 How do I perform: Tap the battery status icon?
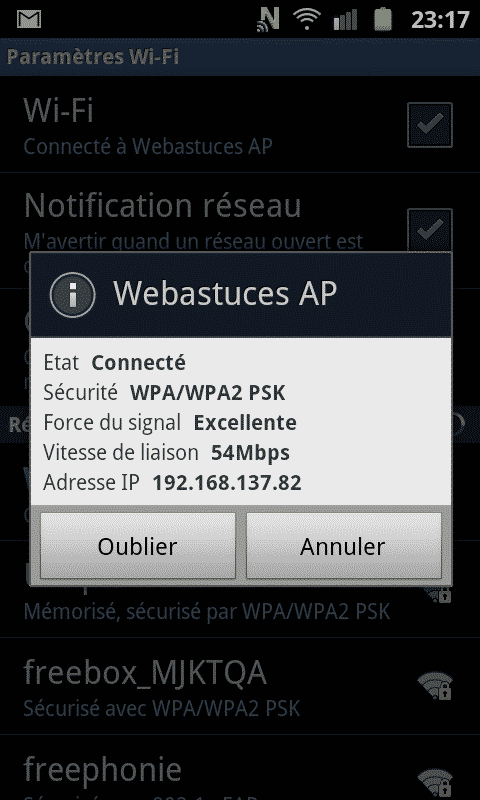383,19
